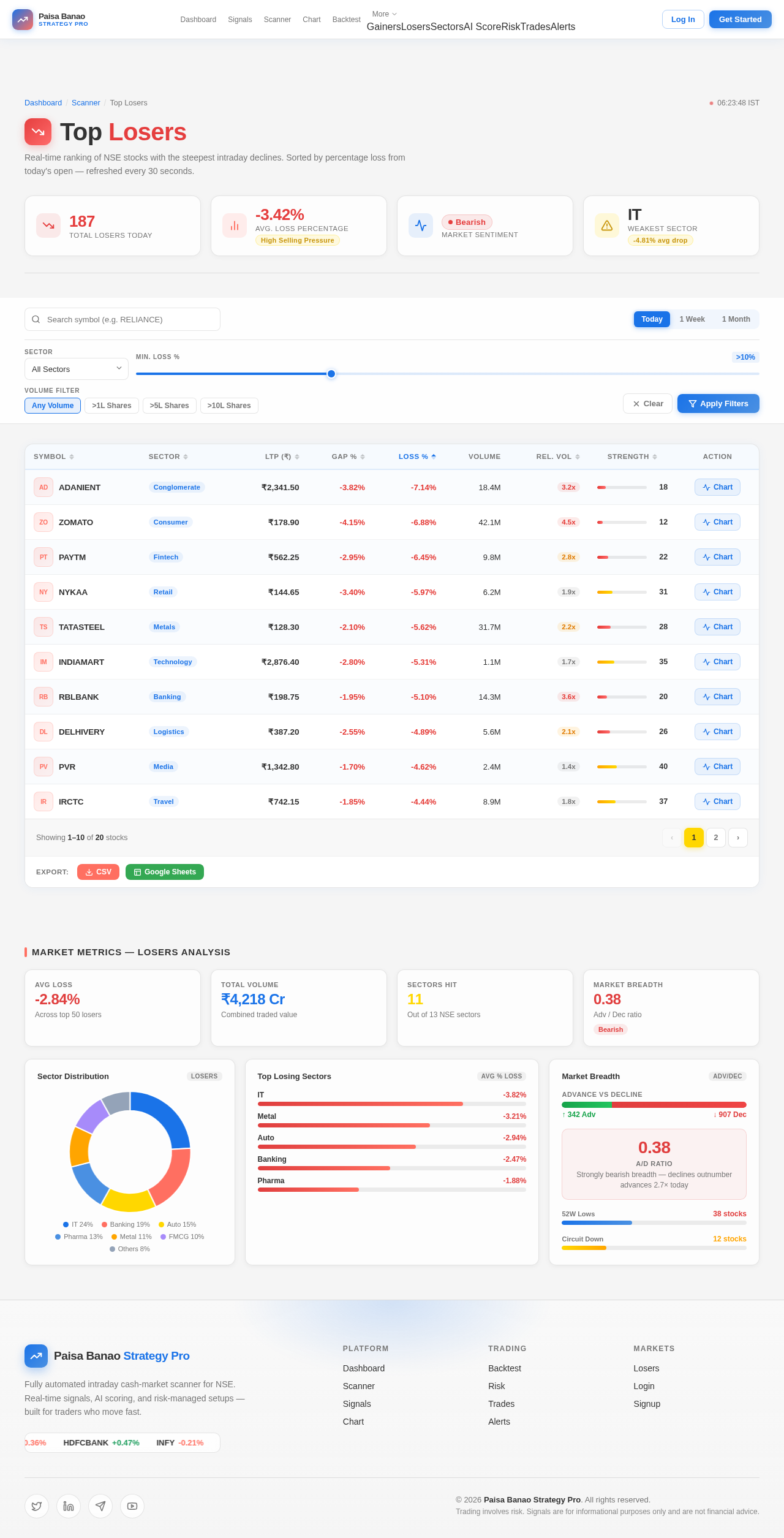Screen dimensions: 784x1538
Task: Go to page 2 of results
Action: [x=716, y=838]
